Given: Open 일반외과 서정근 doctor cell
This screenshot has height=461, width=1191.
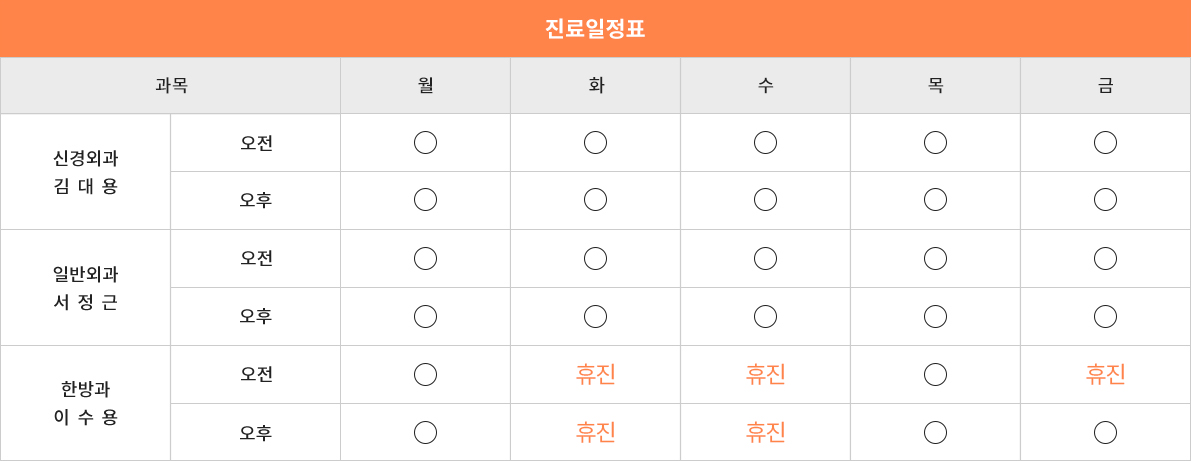Looking at the screenshot, I should pyautogui.click(x=86, y=288).
